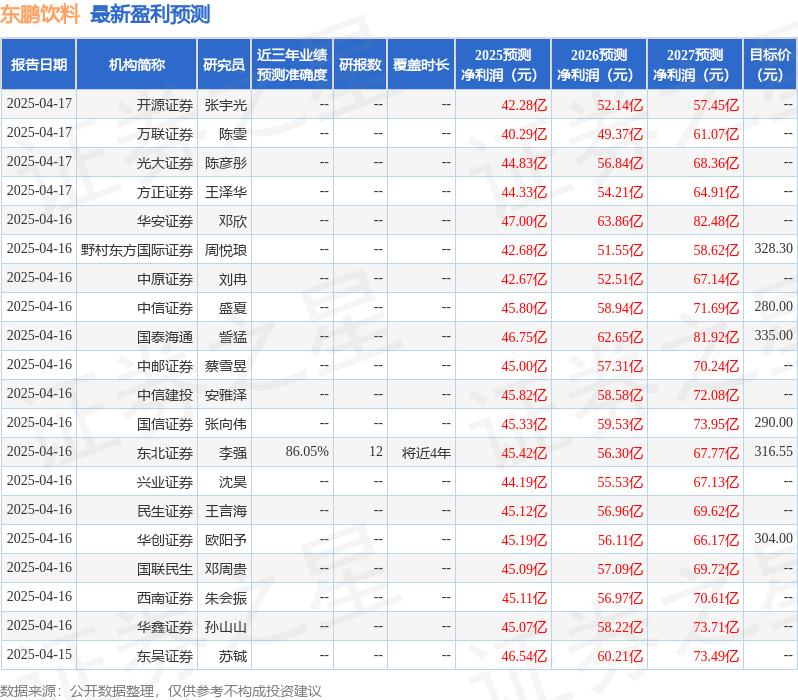Click the 目标价 column header

pos(770,65)
